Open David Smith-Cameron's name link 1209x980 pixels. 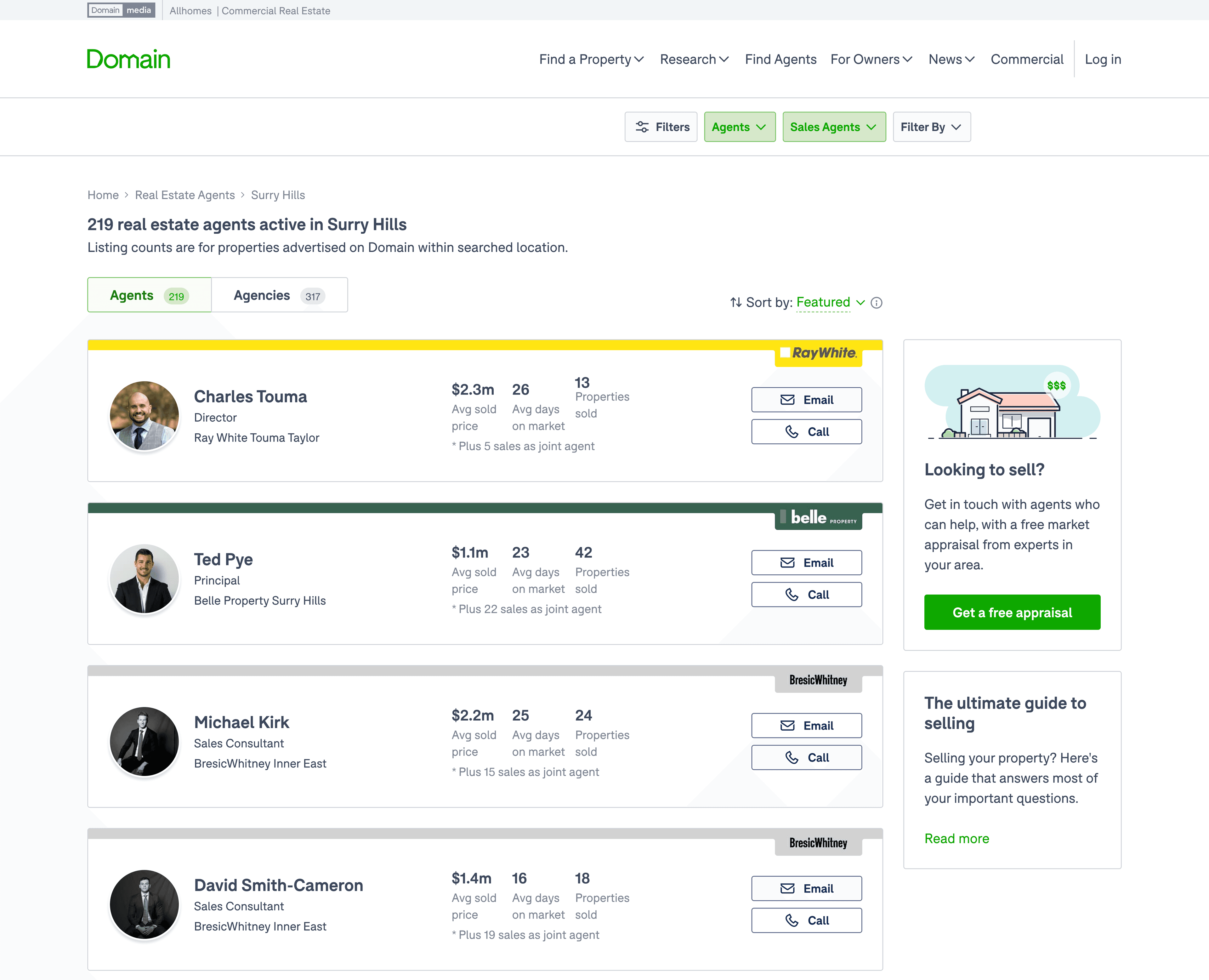pos(278,885)
